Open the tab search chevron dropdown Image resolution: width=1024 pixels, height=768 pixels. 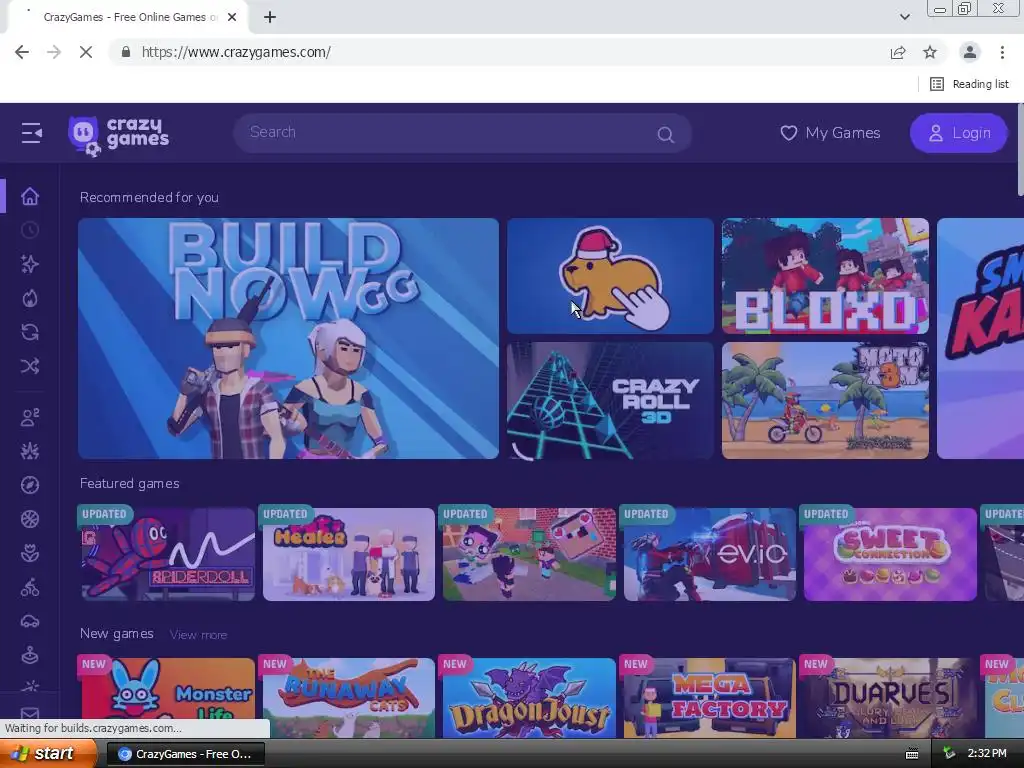[904, 17]
